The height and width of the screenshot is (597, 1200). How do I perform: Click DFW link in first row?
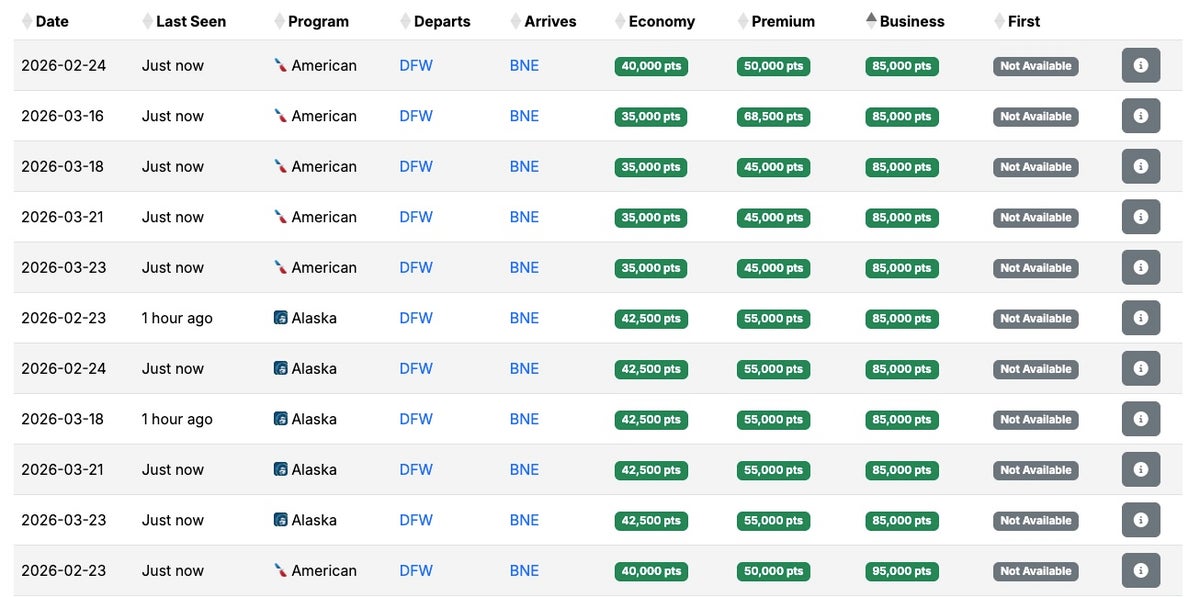(x=416, y=66)
